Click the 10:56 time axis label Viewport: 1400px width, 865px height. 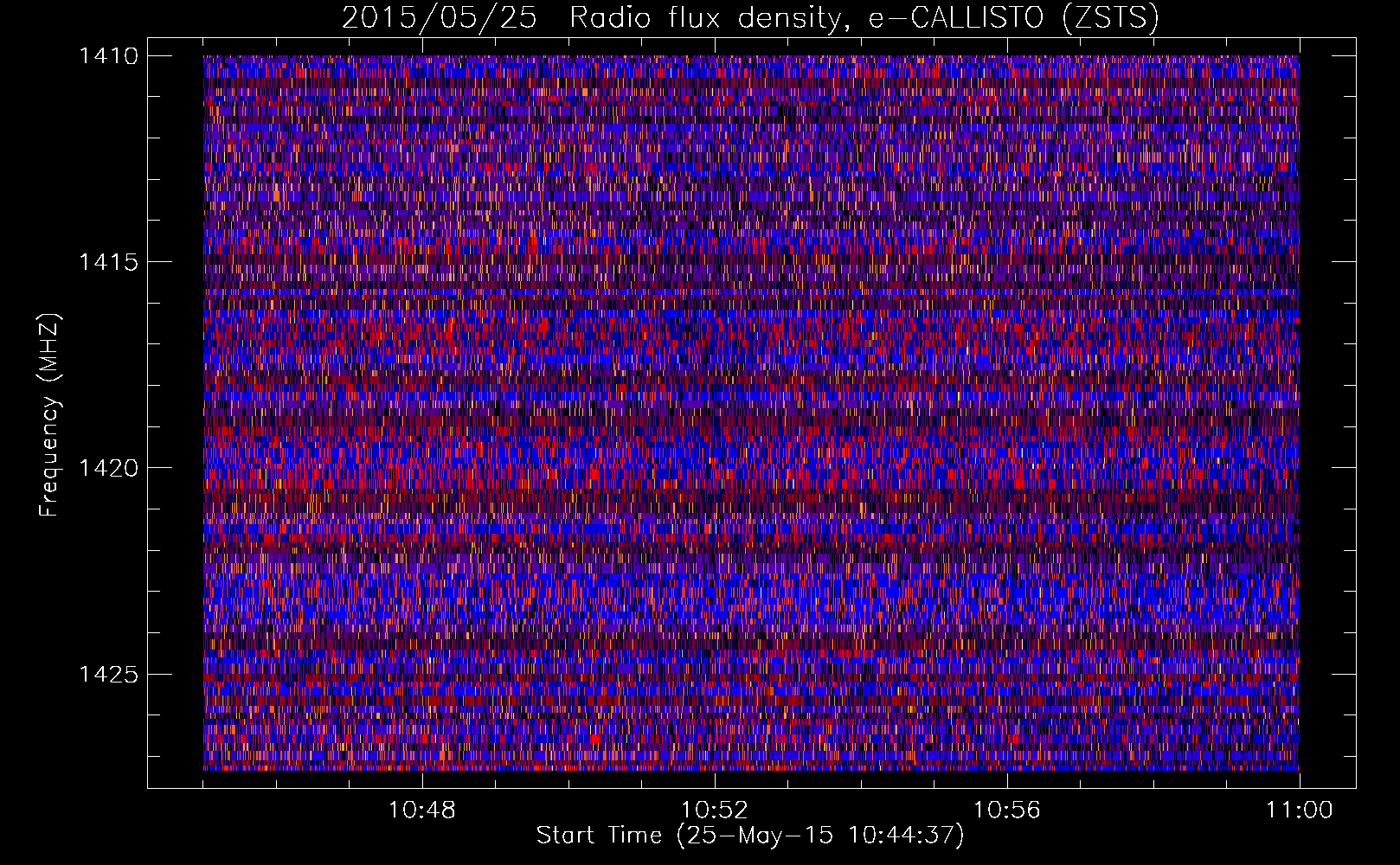coord(1007,811)
